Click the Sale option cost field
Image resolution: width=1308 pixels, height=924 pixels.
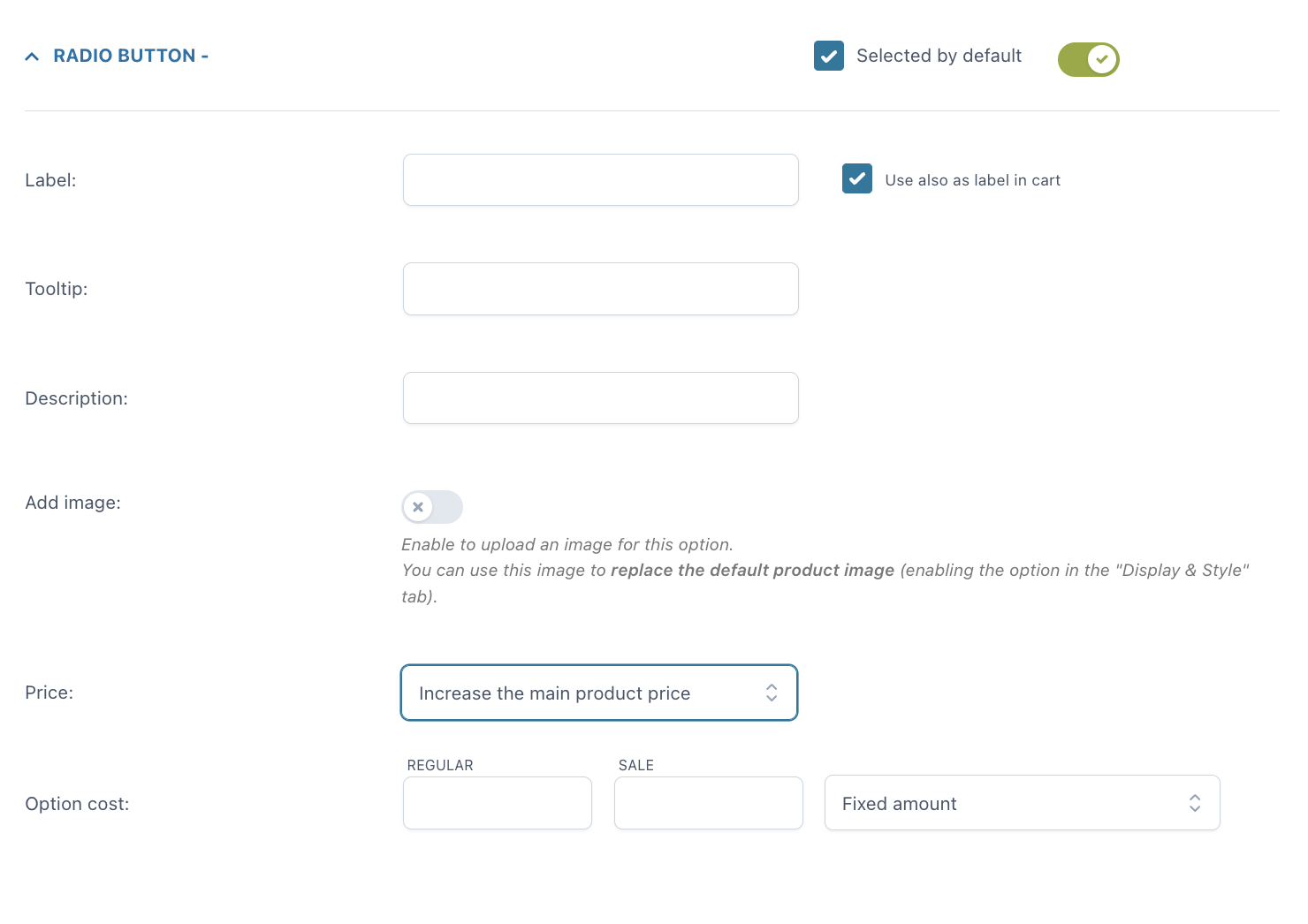(x=708, y=803)
